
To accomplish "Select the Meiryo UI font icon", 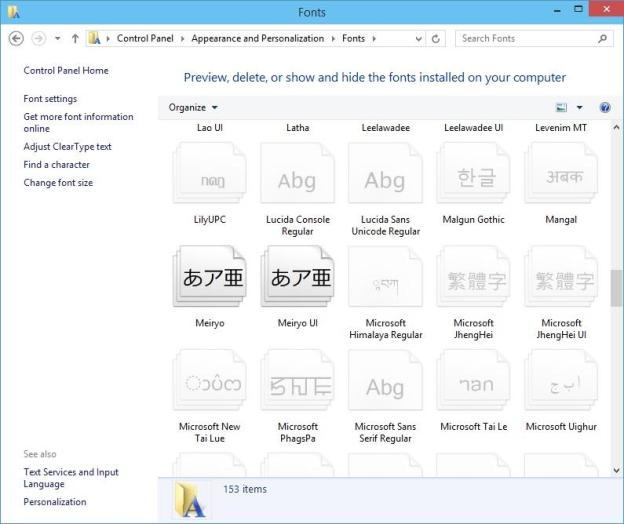I will click(x=298, y=277).
